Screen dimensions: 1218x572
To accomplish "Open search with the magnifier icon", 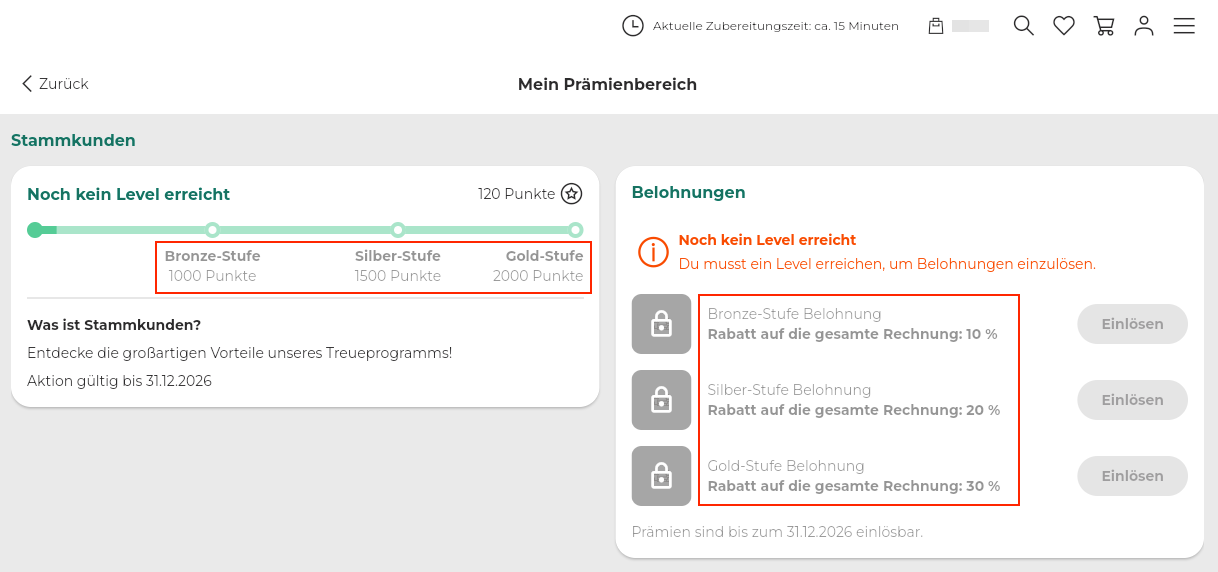I will [x=1023, y=26].
